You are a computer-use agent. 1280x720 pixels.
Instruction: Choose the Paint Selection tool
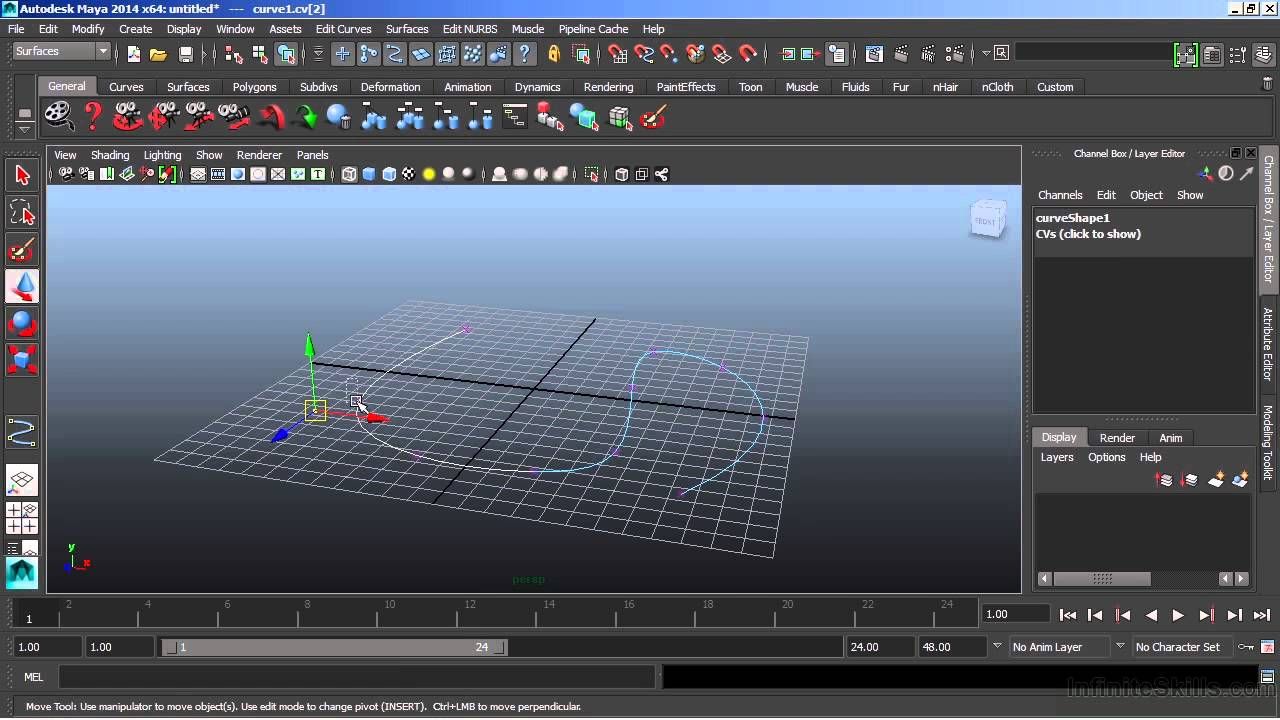pyautogui.click(x=22, y=250)
